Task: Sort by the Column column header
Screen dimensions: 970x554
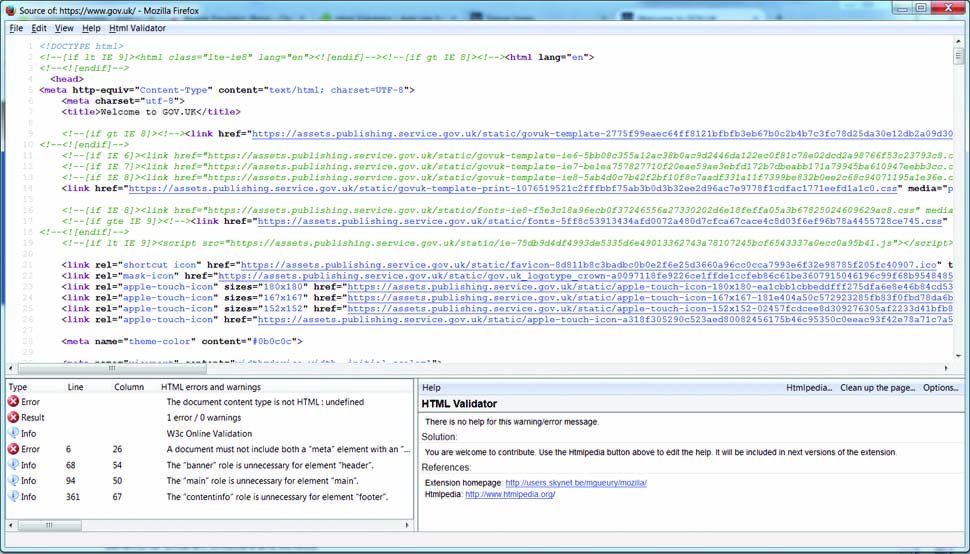Action: [x=129, y=387]
